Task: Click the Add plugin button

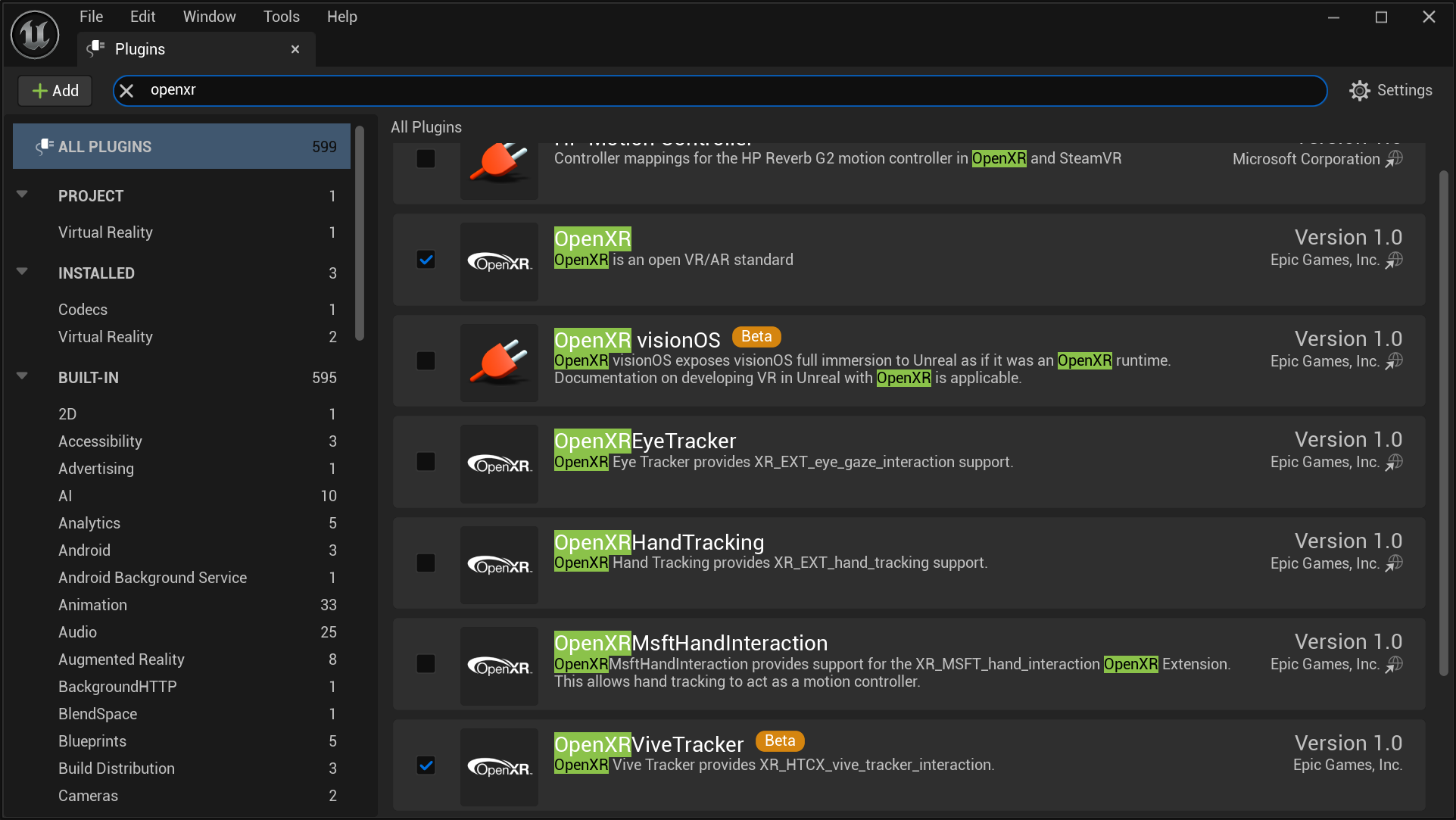Action: 52,90
